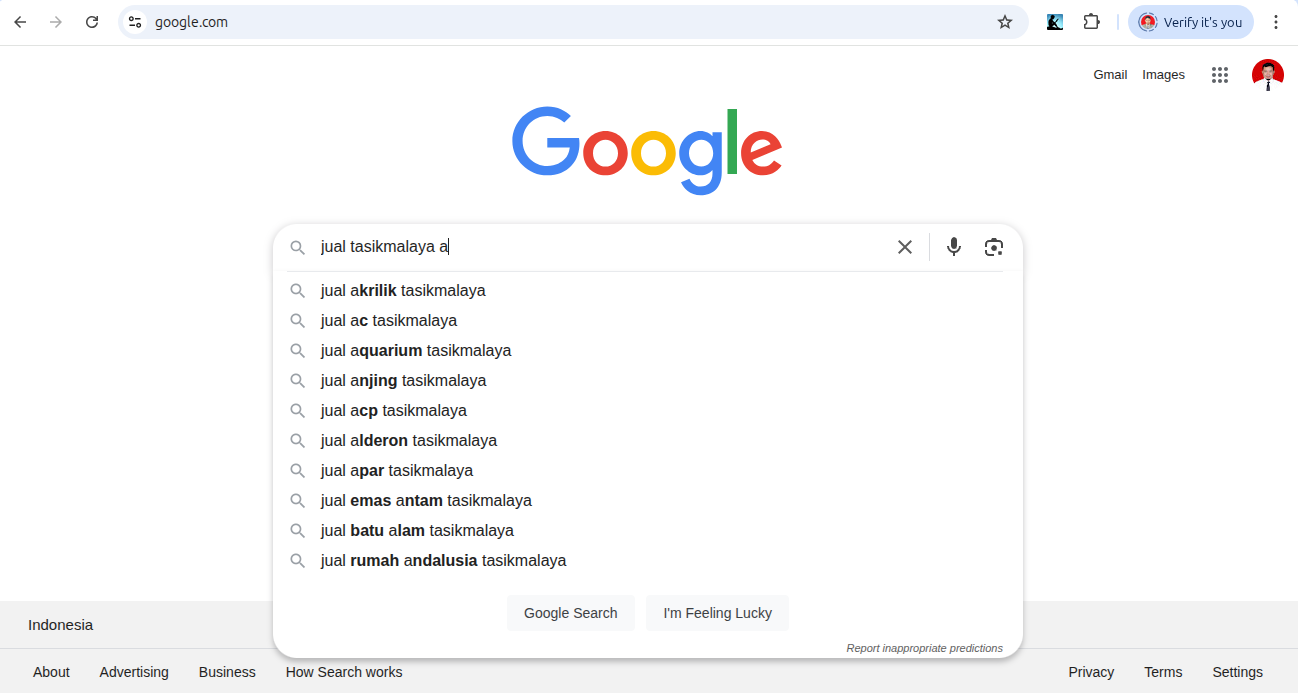Start voice search with microphone icon

click(954, 247)
